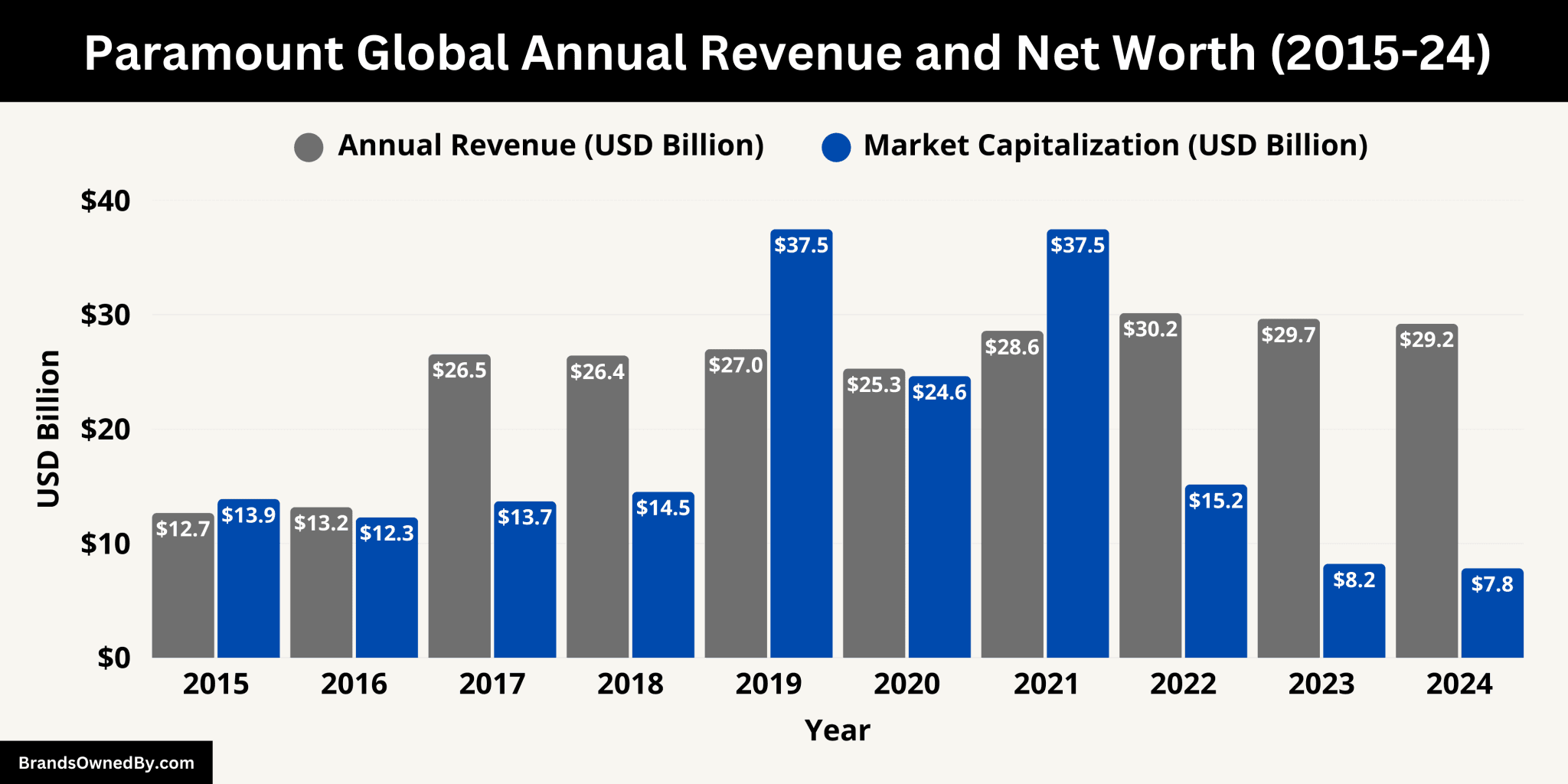1568x784 pixels.
Task: Click the 'Year' x-axis title
Action: [x=837, y=730]
